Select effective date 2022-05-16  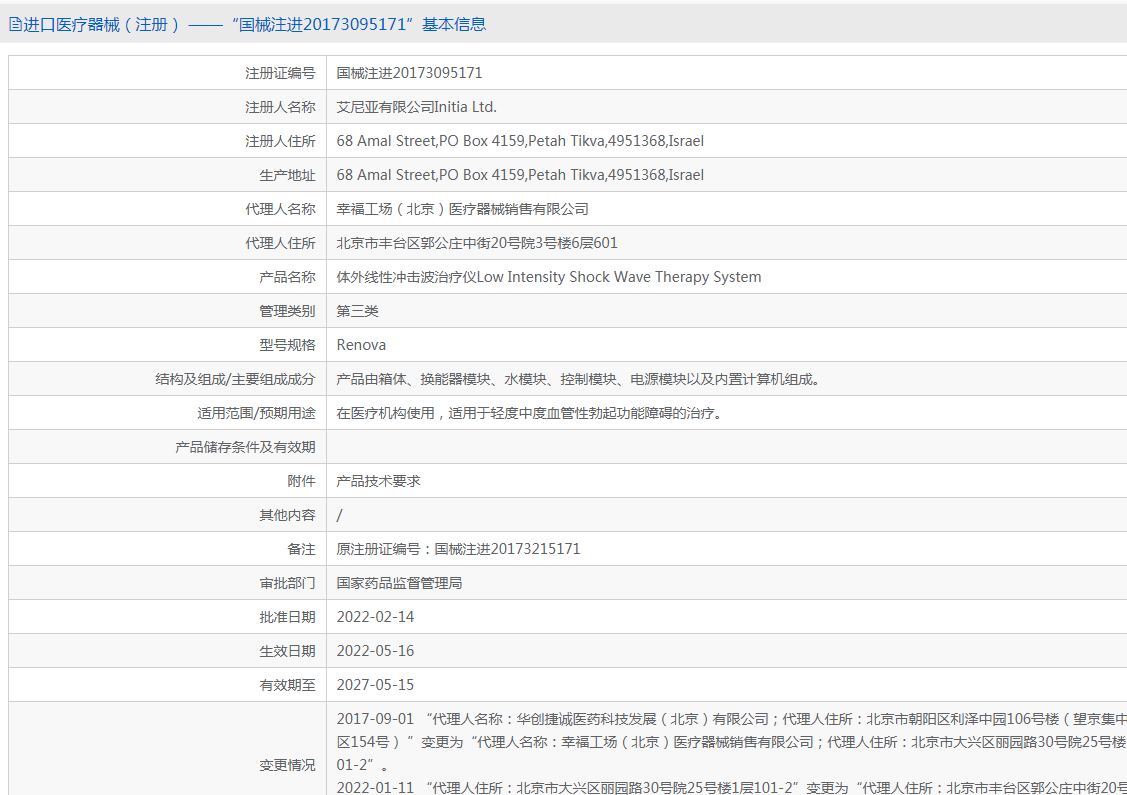tap(375, 651)
